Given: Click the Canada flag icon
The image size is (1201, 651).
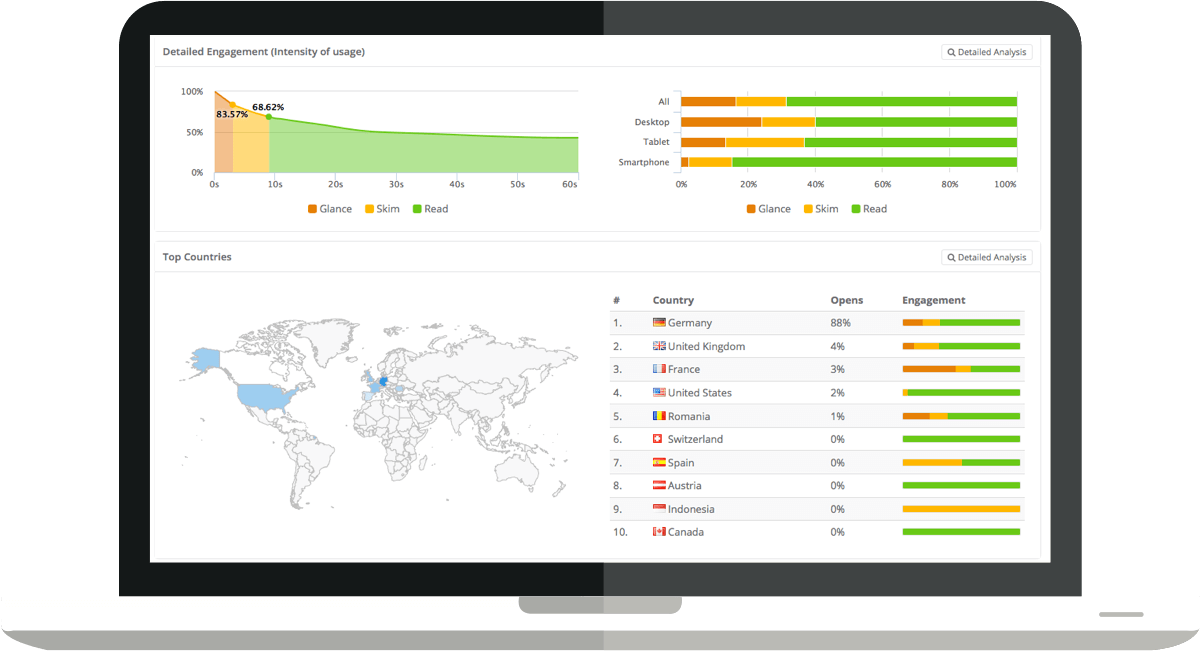Looking at the screenshot, I should (658, 532).
